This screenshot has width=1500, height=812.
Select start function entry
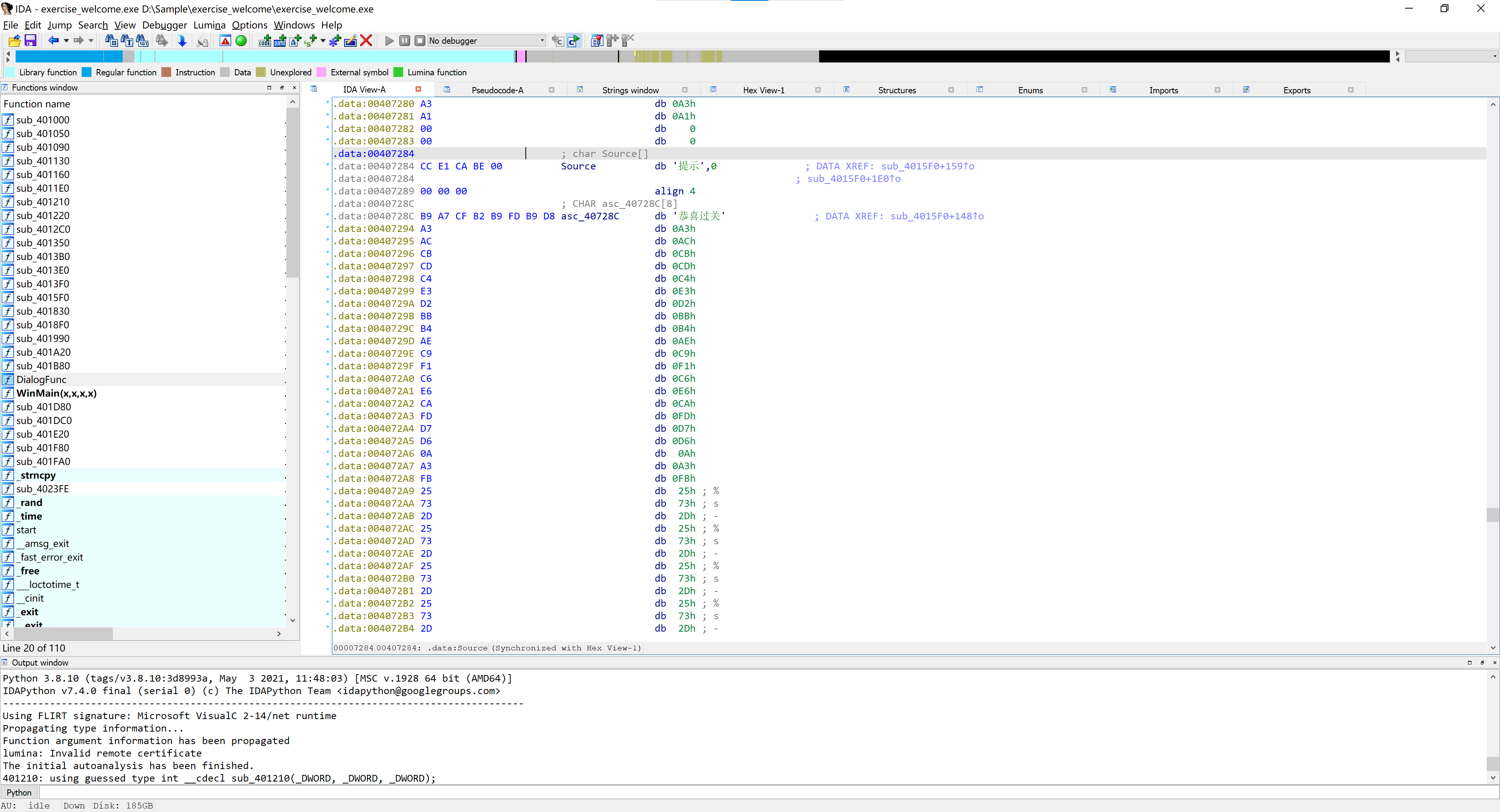click(143, 530)
